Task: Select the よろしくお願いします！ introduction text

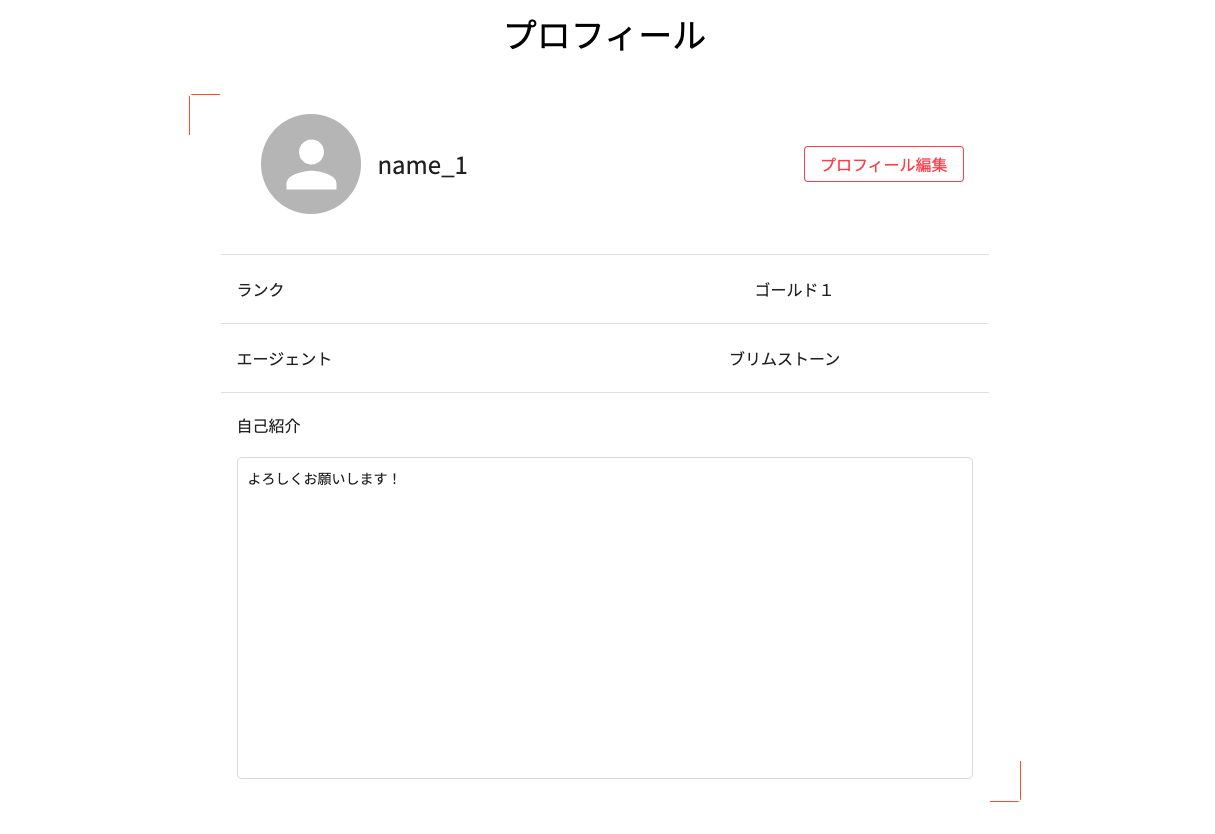Action: click(x=325, y=478)
